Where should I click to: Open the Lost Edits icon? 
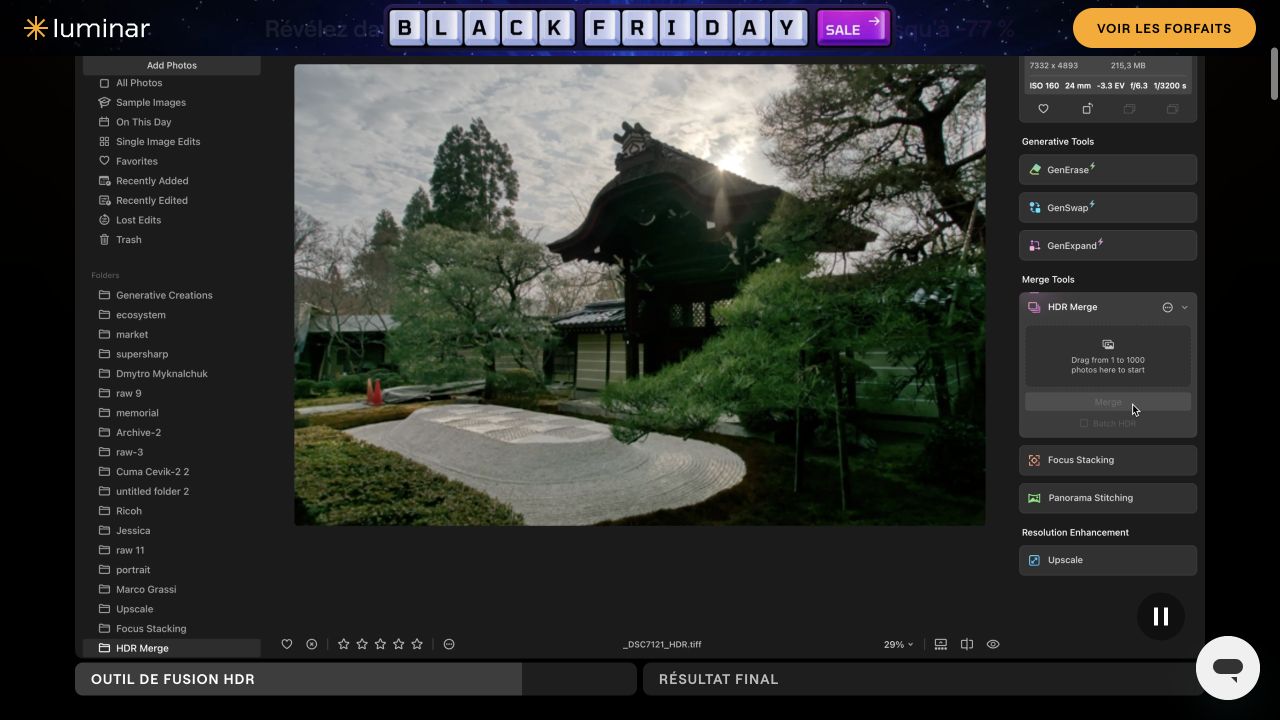(104, 220)
